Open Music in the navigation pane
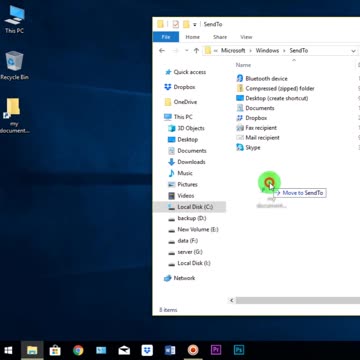The width and height of the screenshot is (360, 360). pyautogui.click(x=180, y=173)
